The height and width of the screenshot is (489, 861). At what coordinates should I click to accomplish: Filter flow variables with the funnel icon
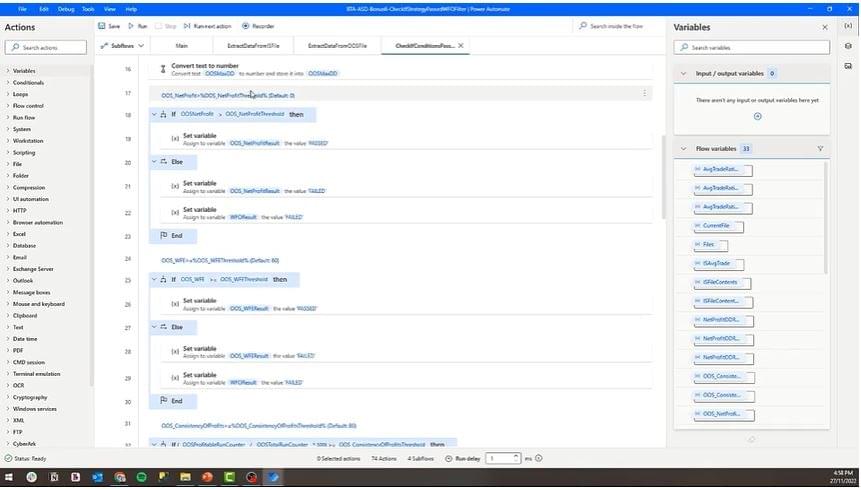[x=820, y=149]
